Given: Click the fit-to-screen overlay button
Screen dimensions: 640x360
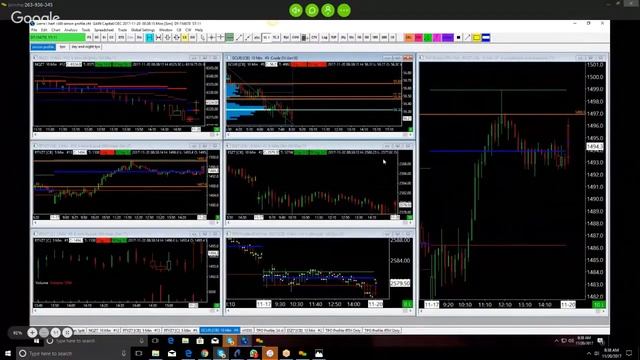Looking at the screenshot, I should [x=67, y=333].
